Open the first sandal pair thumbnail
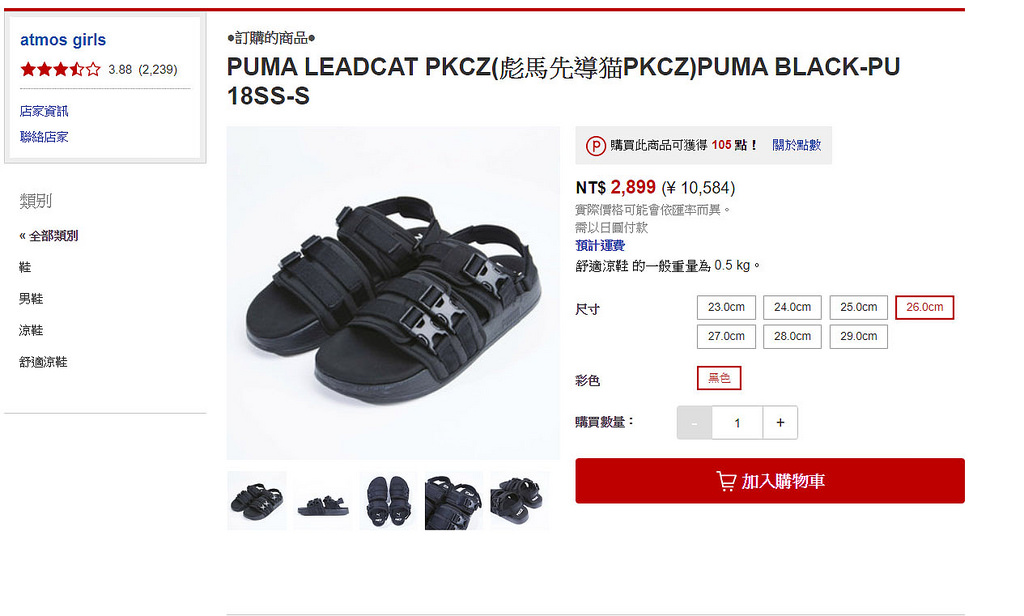This screenshot has height=616, width=1024. click(x=257, y=500)
